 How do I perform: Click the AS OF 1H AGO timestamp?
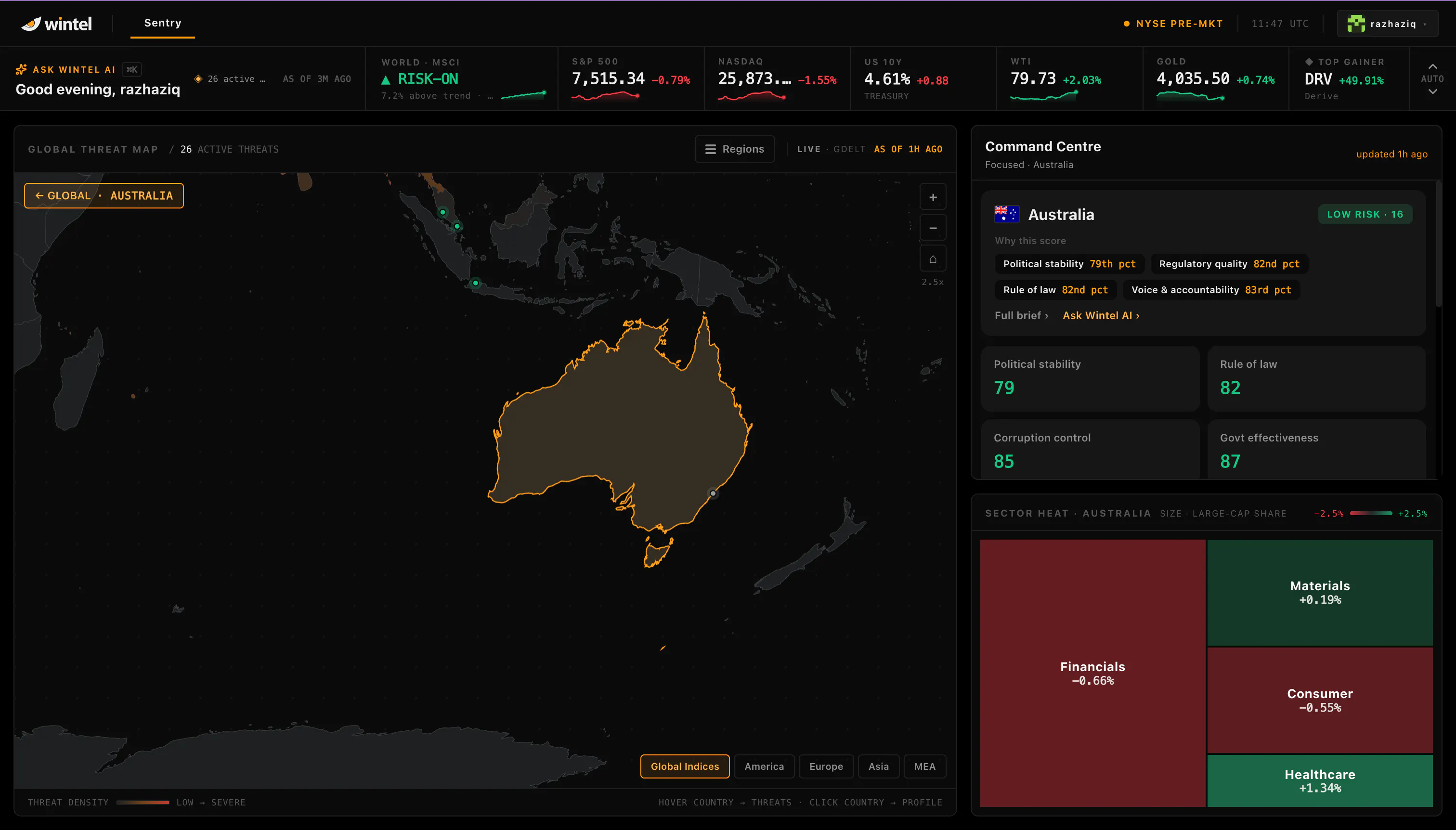[908, 149]
